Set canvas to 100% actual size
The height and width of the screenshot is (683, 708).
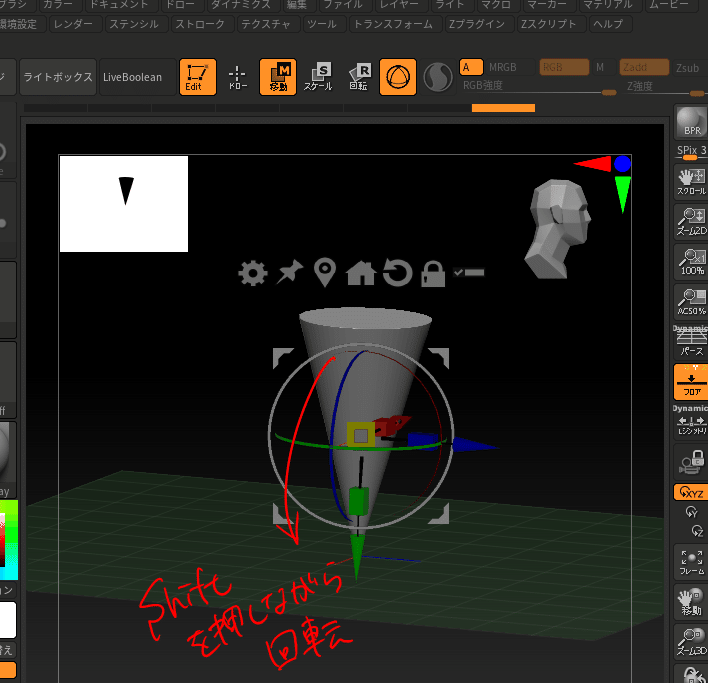tap(691, 262)
